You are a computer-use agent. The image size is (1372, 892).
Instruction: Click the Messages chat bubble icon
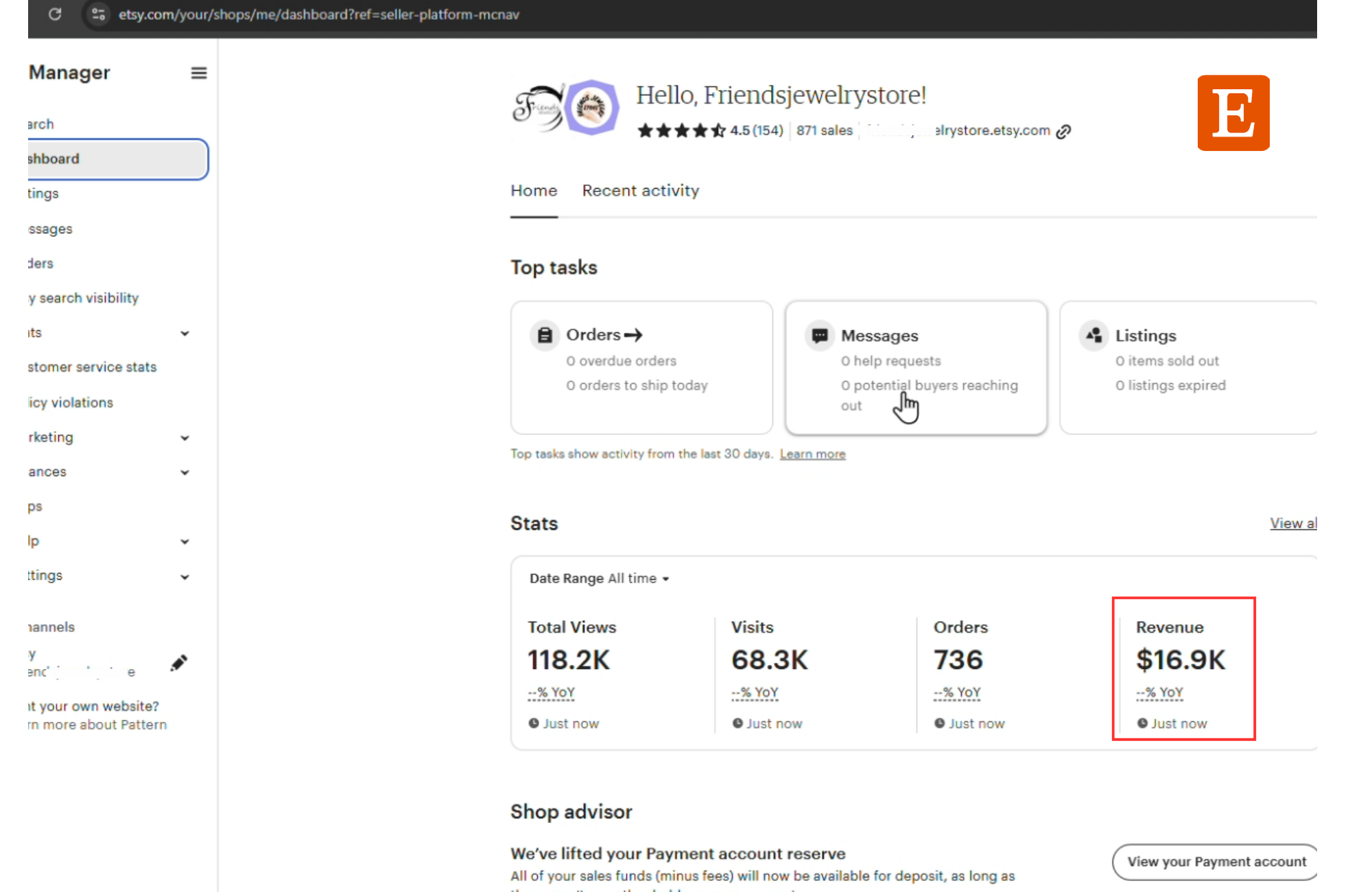pyautogui.click(x=819, y=335)
